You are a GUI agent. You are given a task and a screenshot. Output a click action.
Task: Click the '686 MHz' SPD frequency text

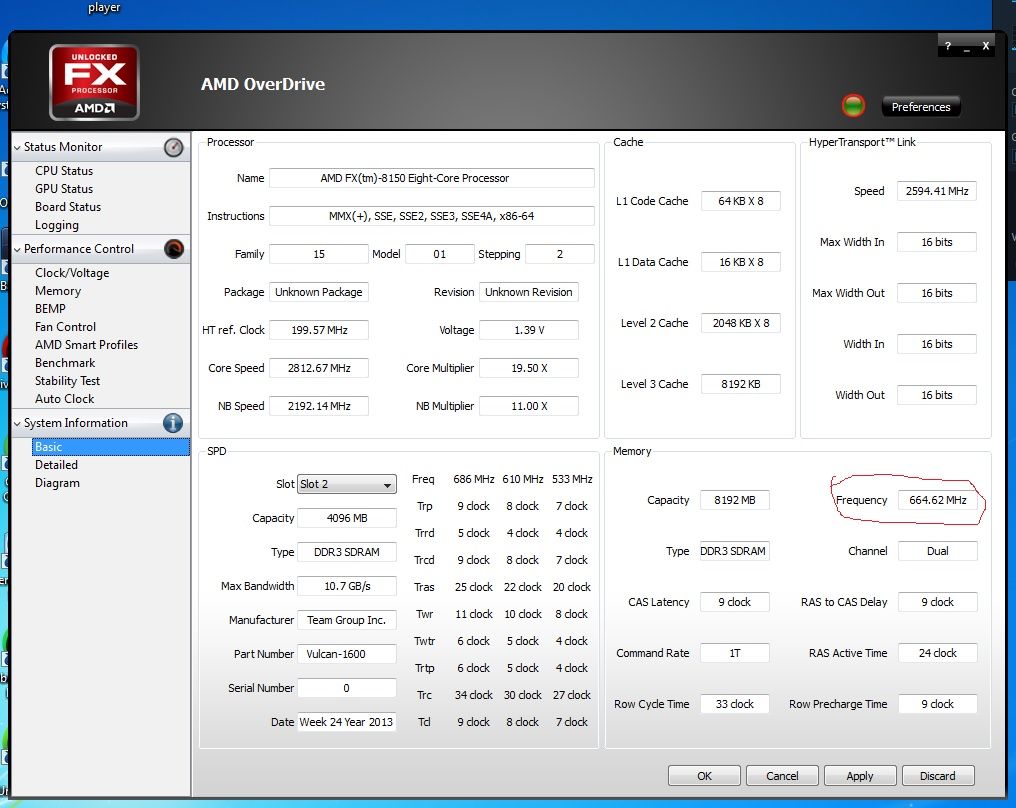(x=474, y=479)
